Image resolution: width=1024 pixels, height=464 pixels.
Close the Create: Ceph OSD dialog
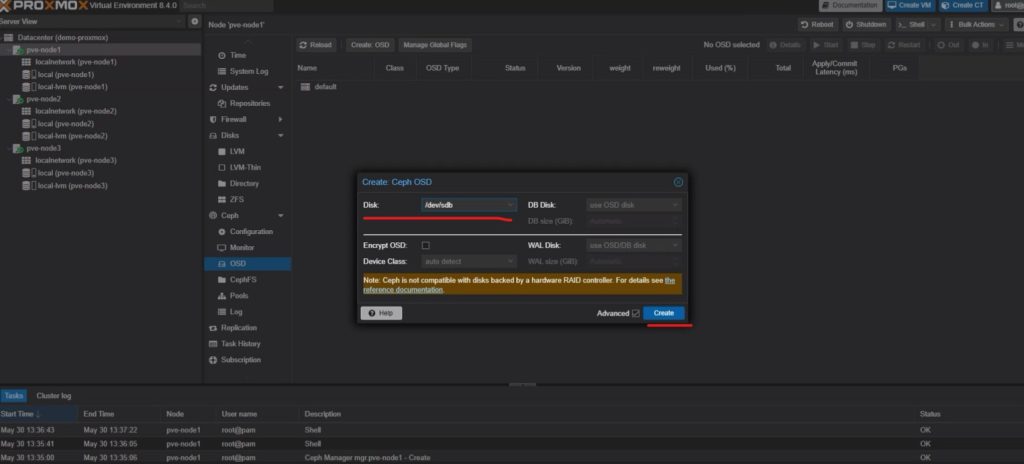(678, 182)
